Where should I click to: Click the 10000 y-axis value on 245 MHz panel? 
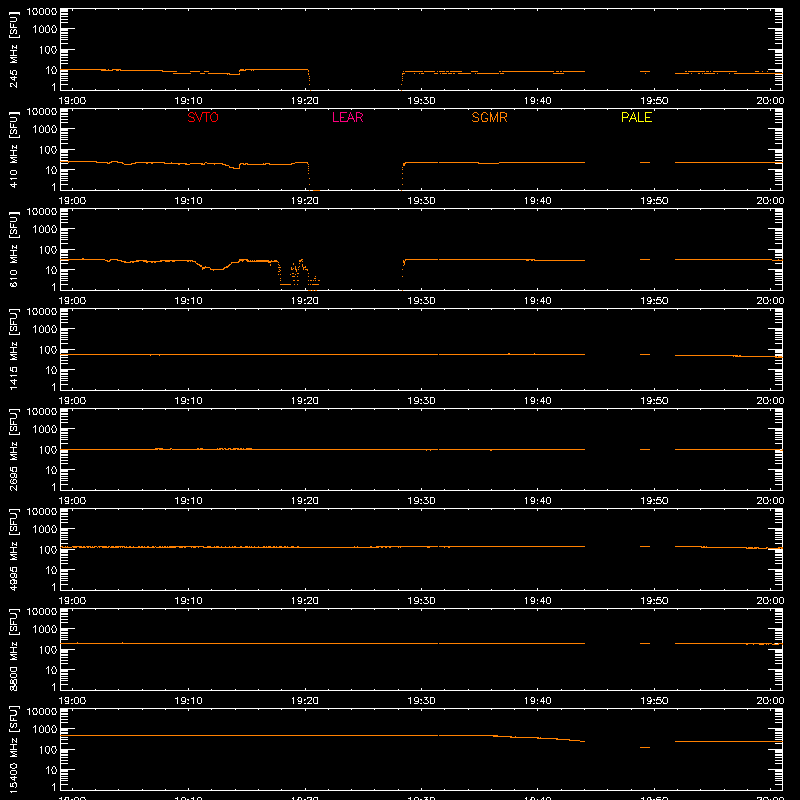point(42,12)
